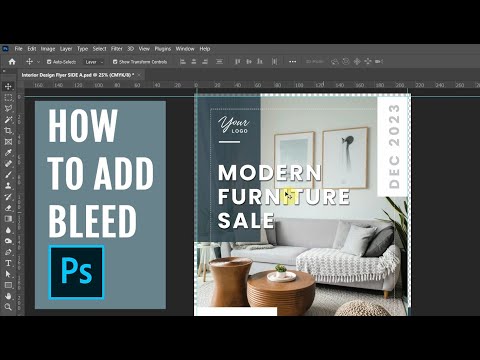Open the Window menu
Viewport: 480px width, 360px height.
coord(185,49)
